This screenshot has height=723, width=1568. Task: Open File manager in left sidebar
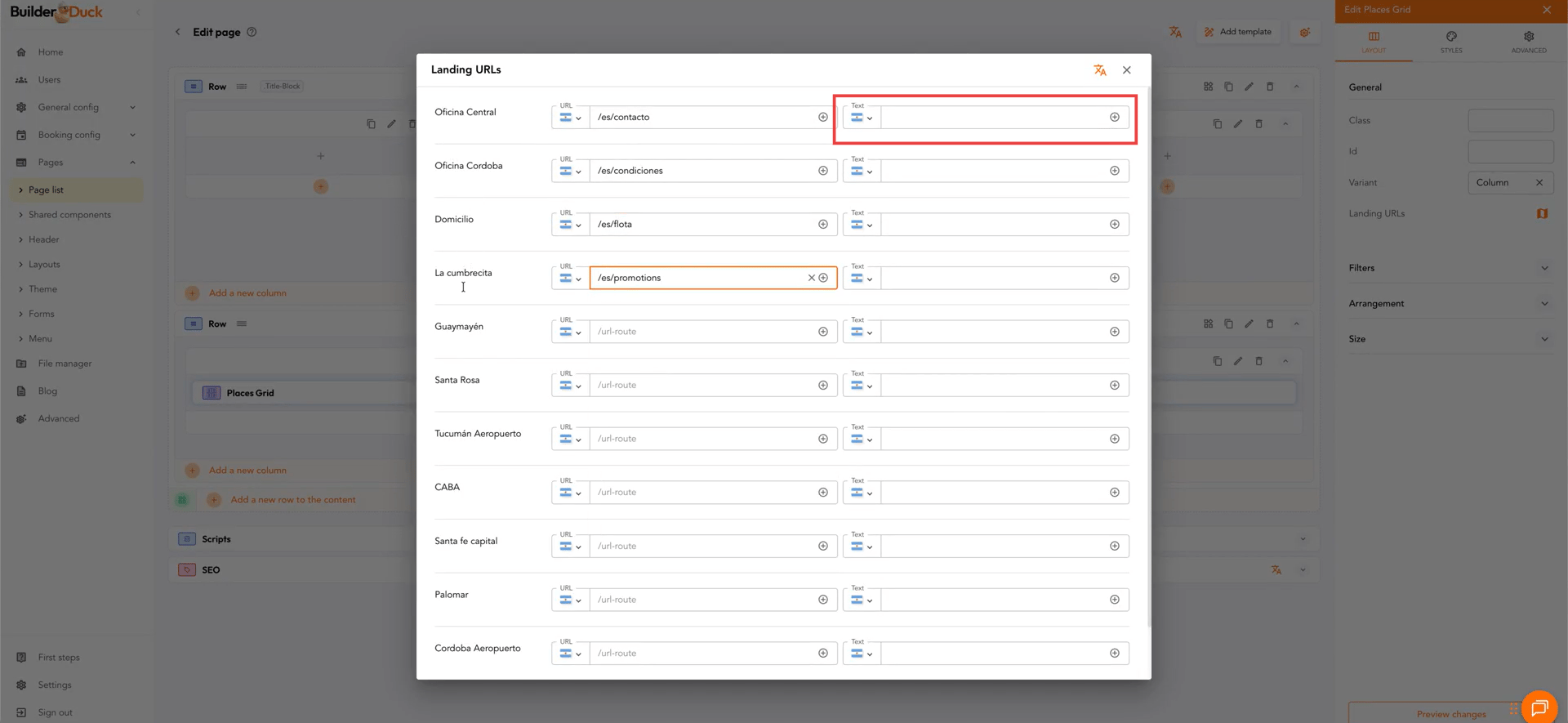pyautogui.click(x=65, y=364)
